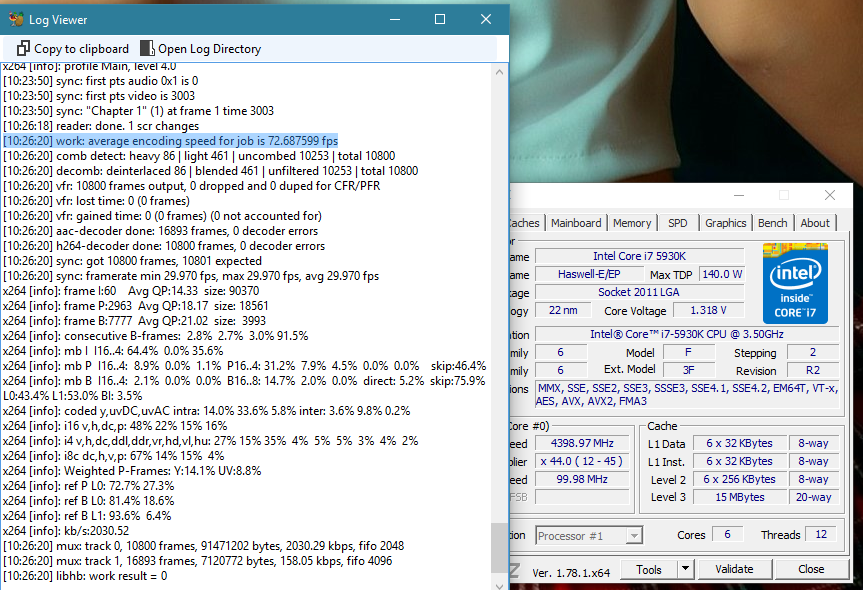Screen dimensions: 863x590
Task: Close the Log Viewer window
Action: tap(485, 19)
